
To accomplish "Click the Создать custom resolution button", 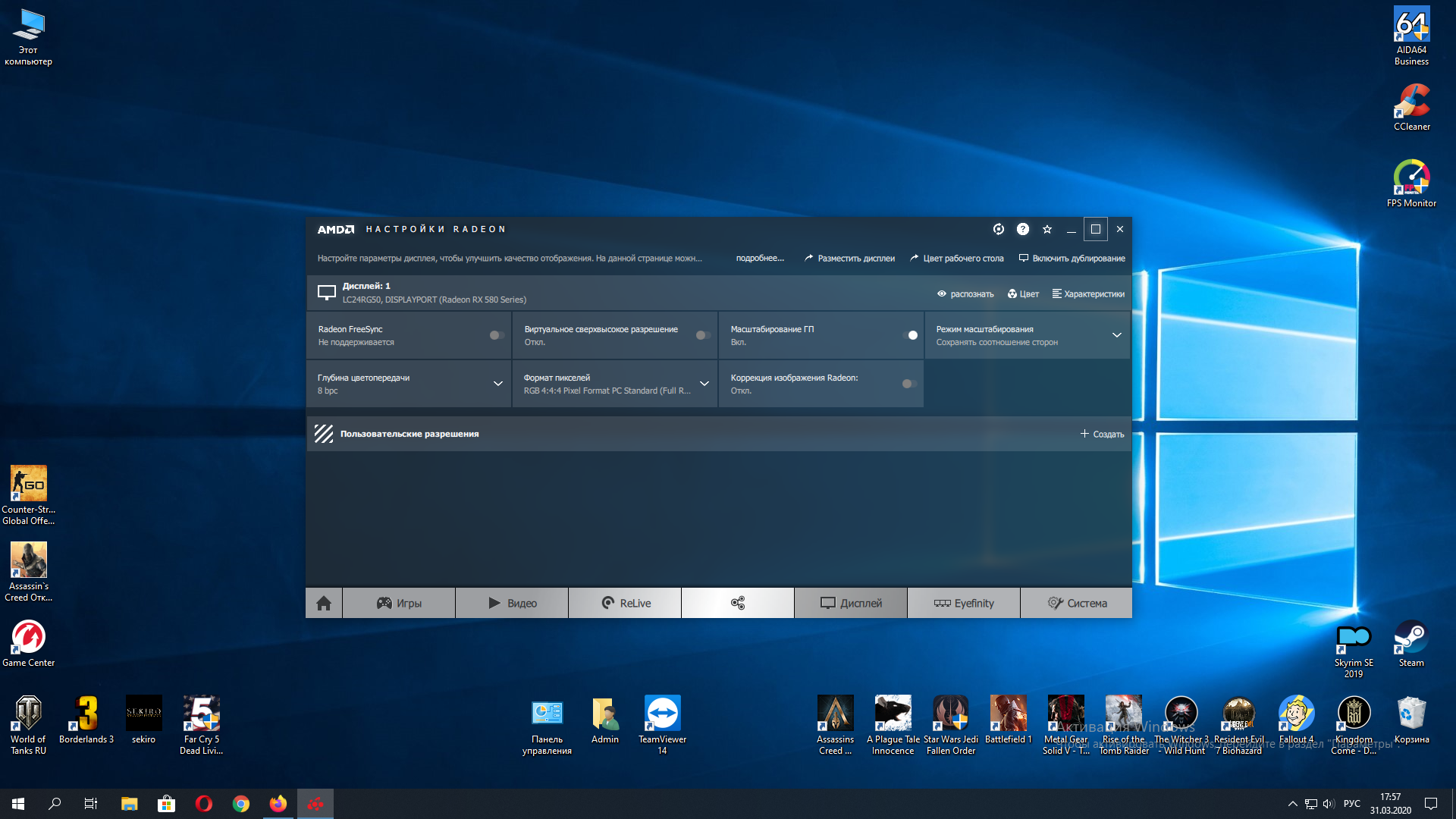I will point(1102,434).
